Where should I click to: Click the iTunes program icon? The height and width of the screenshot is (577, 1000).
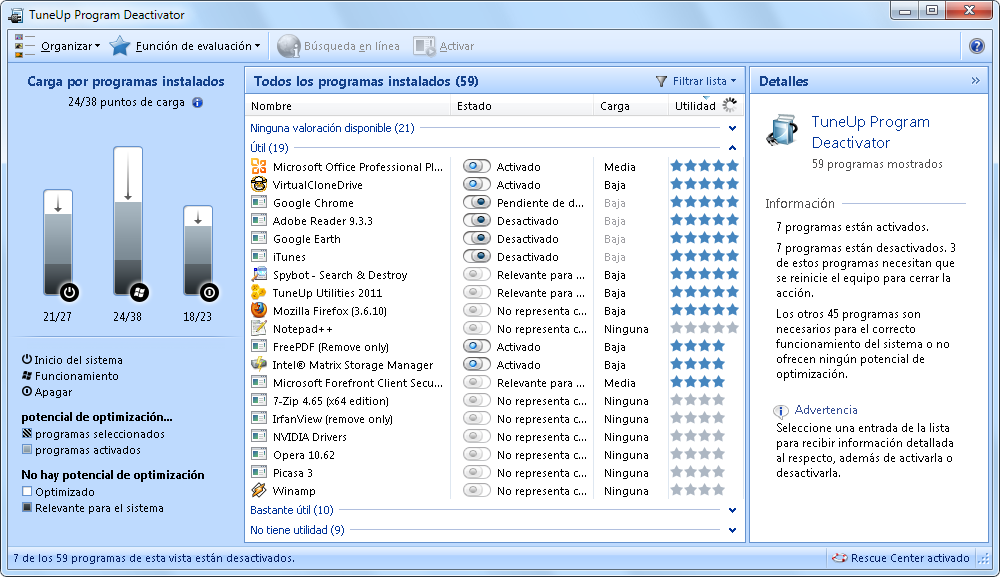259,256
